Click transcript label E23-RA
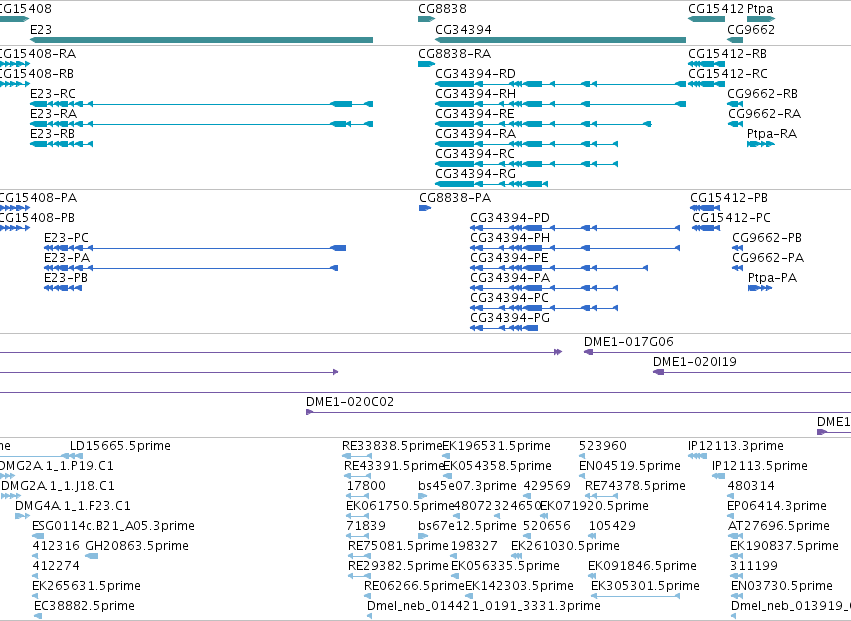 [x=53, y=114]
